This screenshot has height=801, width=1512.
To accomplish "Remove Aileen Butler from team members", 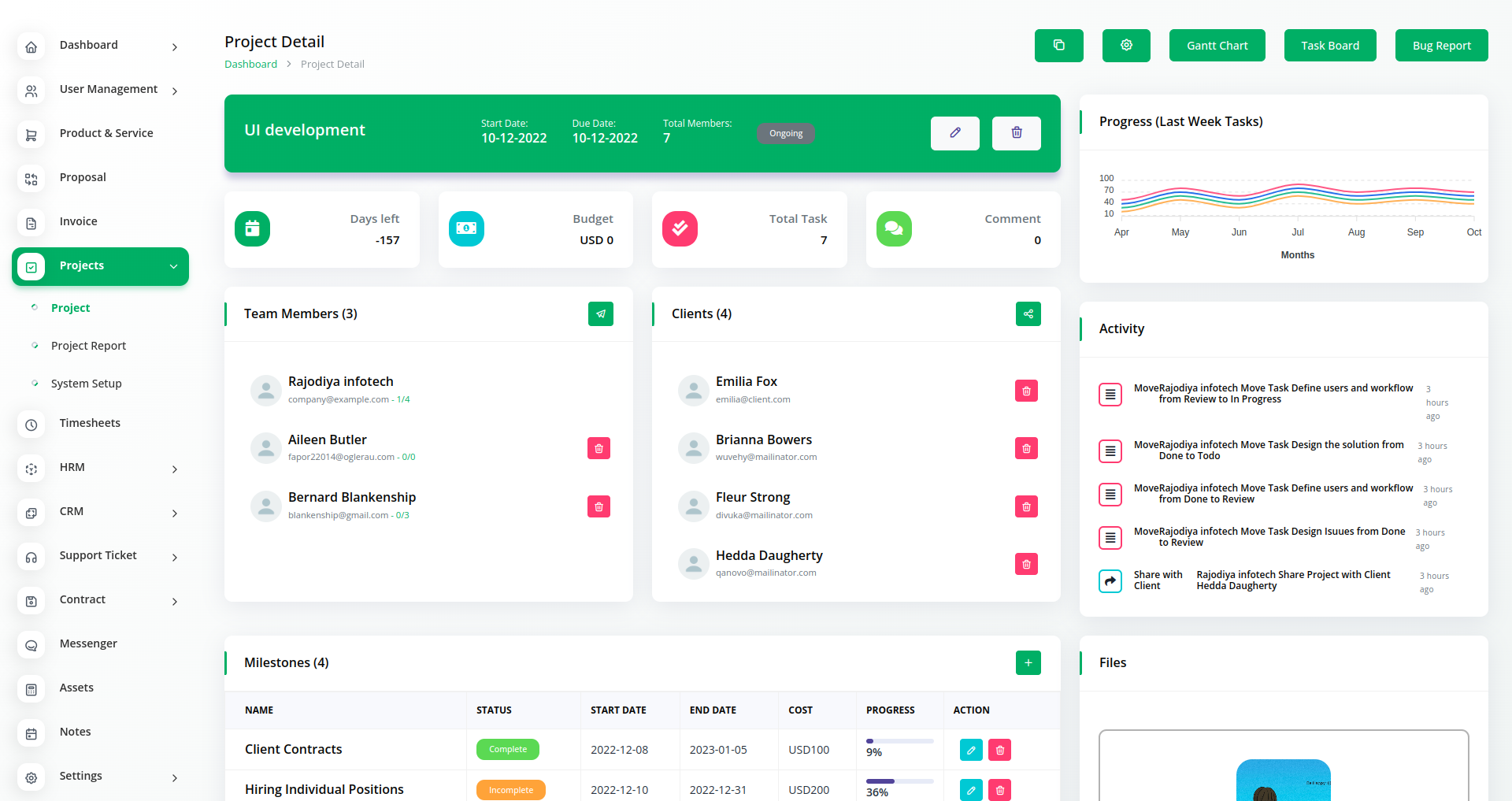I will [x=598, y=448].
